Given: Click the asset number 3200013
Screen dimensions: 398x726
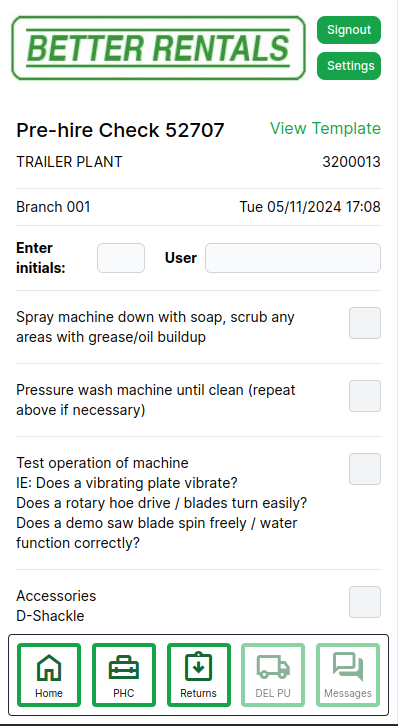Looking at the screenshot, I should pyautogui.click(x=352, y=162).
